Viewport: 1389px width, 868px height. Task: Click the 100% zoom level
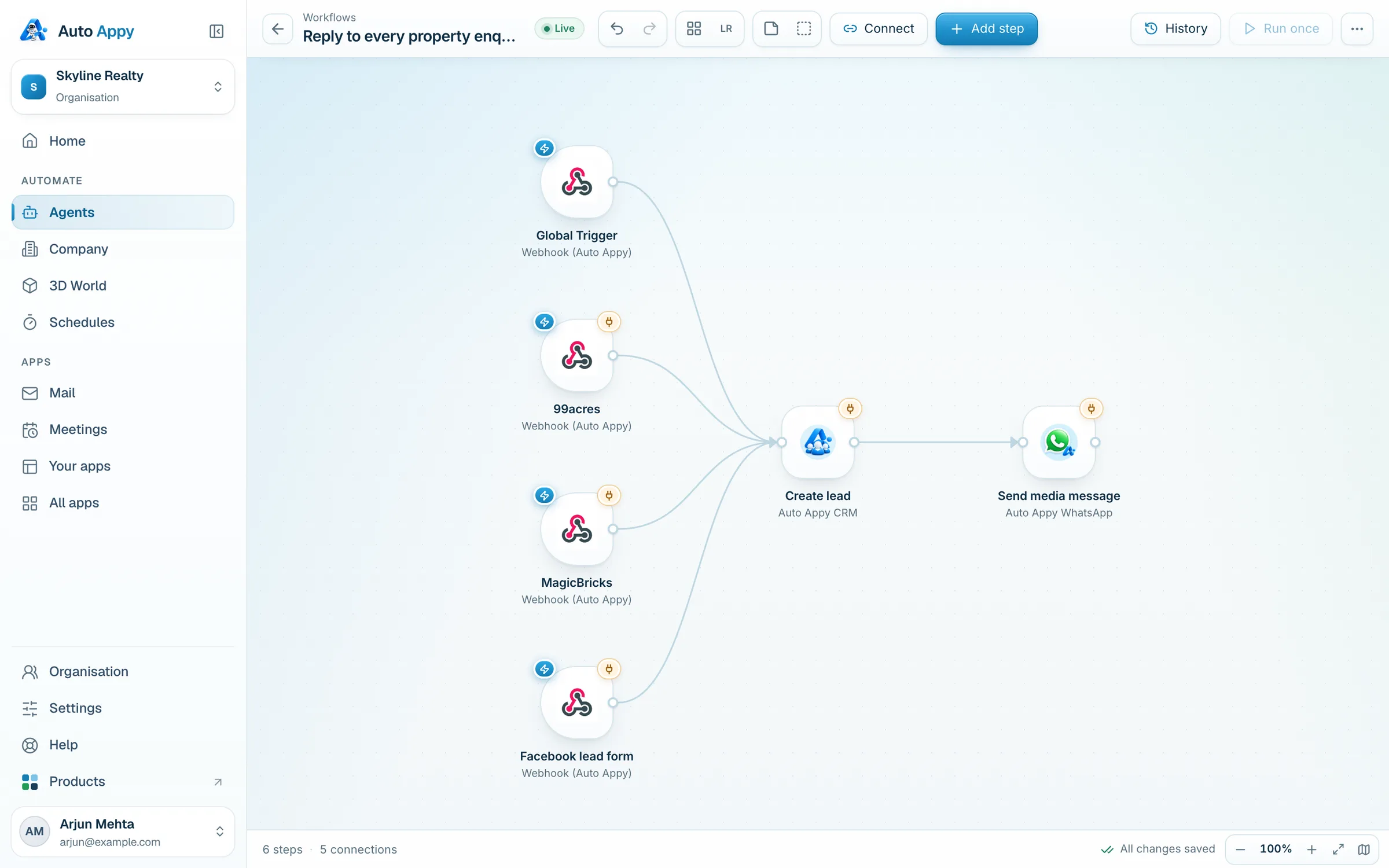coord(1276,849)
